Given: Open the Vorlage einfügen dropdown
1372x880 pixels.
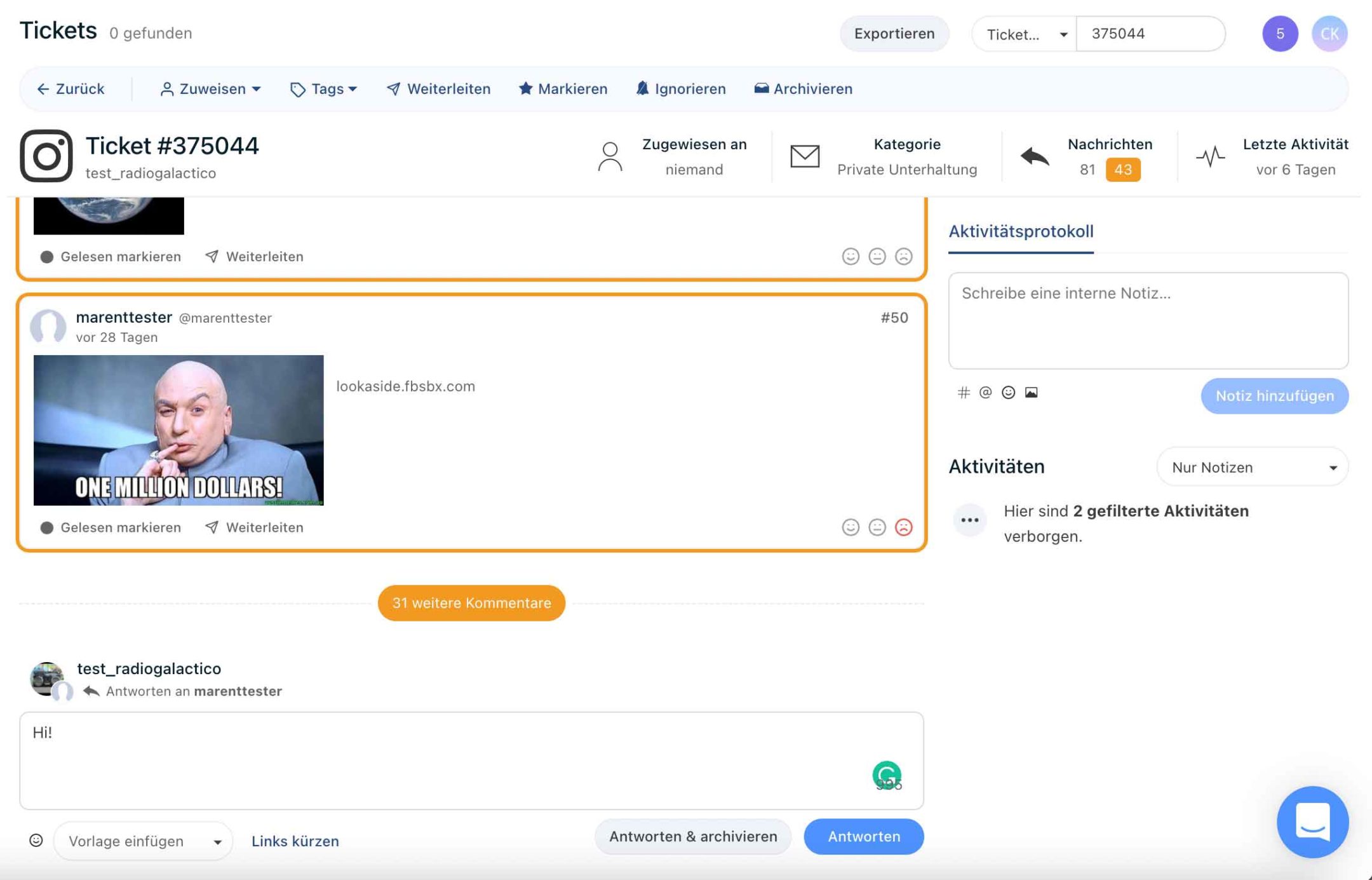Looking at the screenshot, I should pyautogui.click(x=144, y=841).
